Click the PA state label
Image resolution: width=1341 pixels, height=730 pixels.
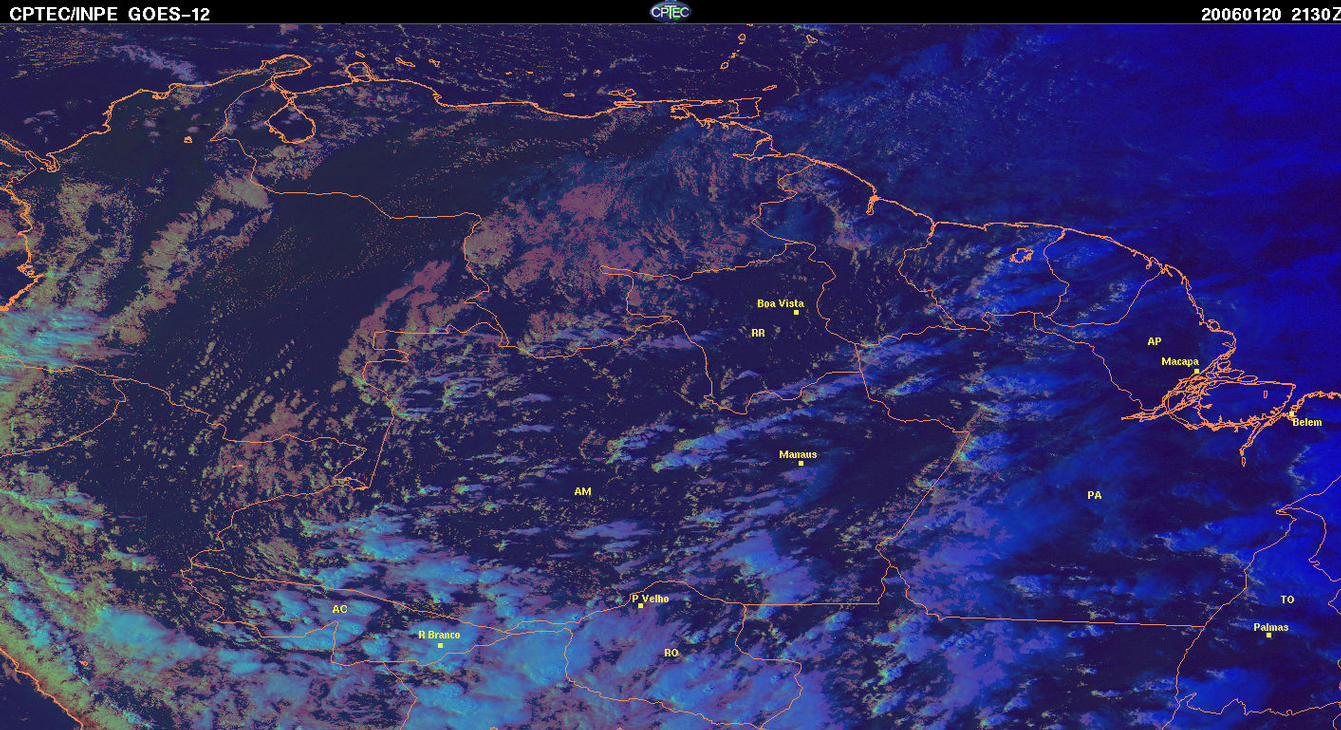tap(1094, 495)
